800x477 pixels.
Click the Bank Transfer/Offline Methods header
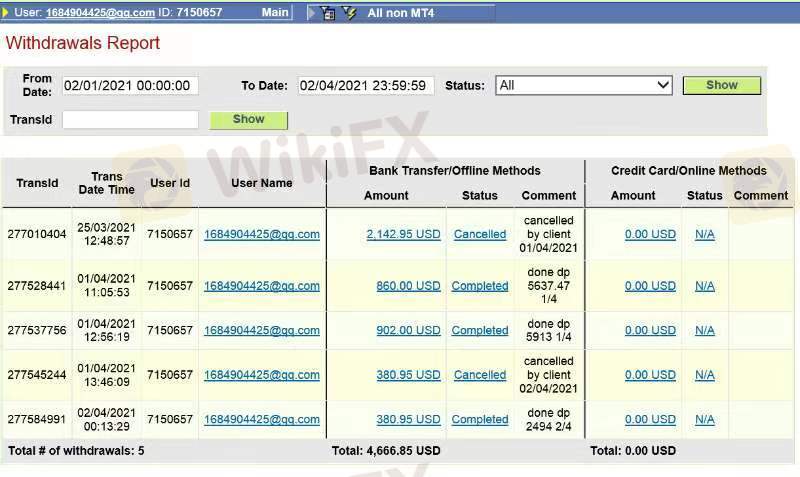coord(455,170)
